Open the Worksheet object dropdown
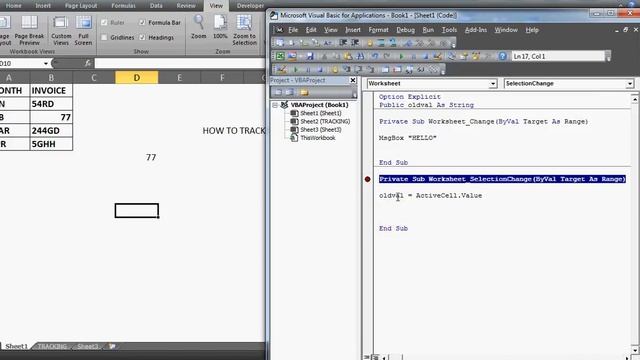Viewport: 640px width, 360px height. [x=493, y=84]
